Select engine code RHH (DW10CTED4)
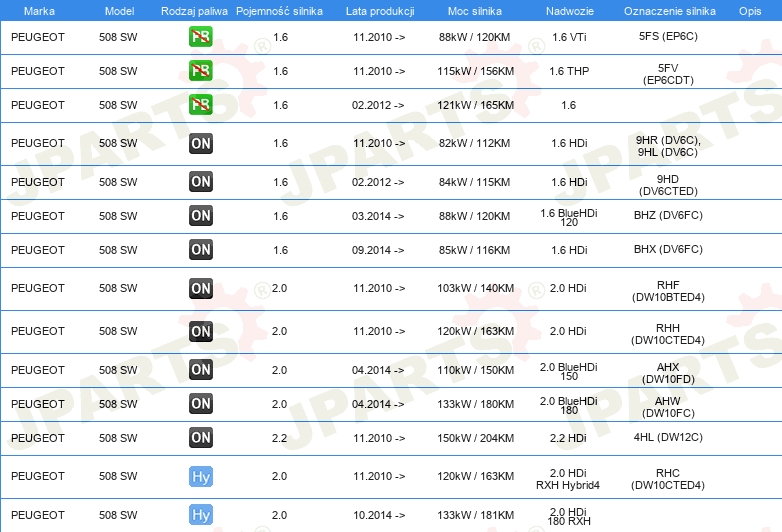 click(x=668, y=334)
